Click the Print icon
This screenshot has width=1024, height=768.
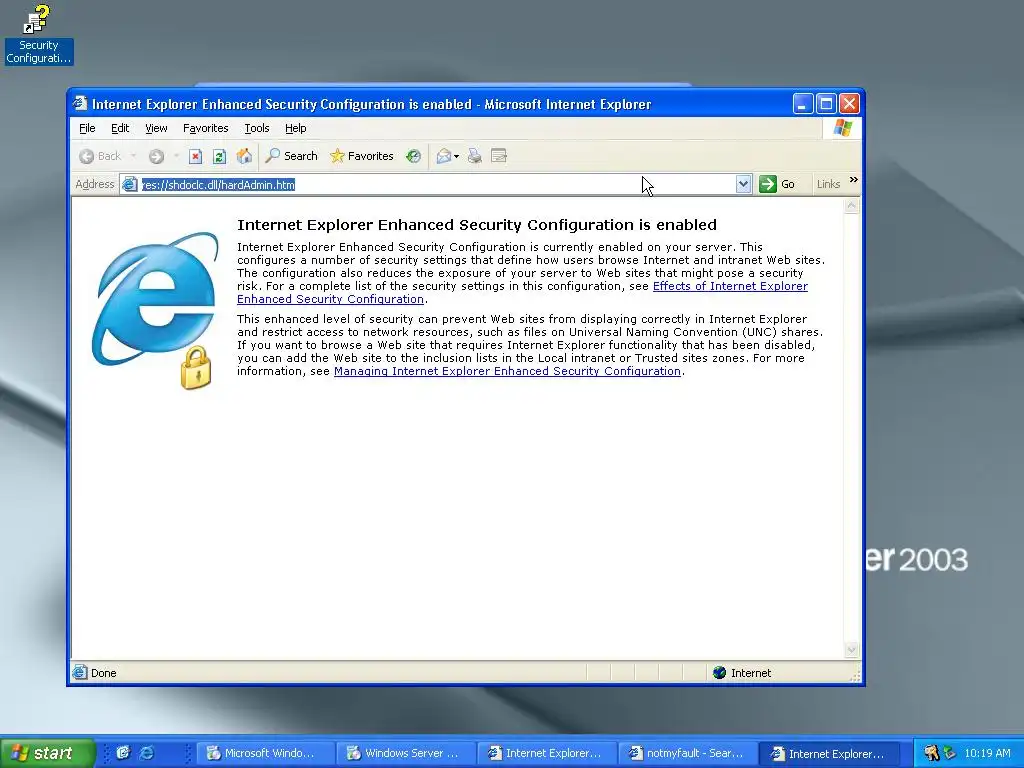click(475, 156)
